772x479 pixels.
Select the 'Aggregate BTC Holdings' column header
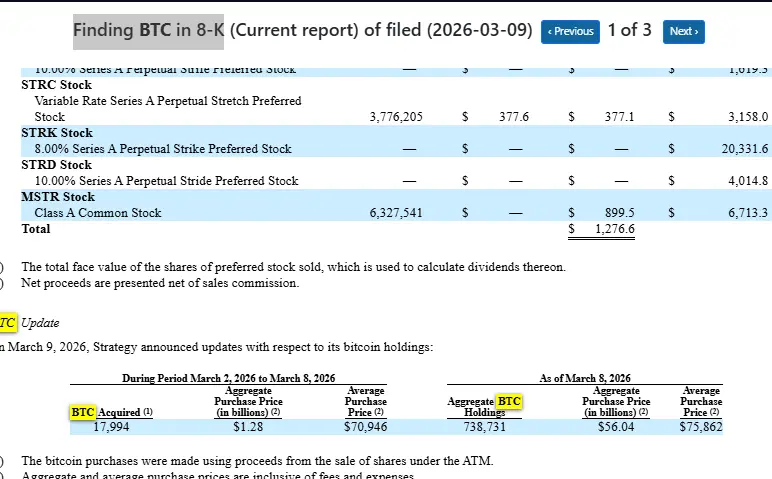tap(484, 407)
